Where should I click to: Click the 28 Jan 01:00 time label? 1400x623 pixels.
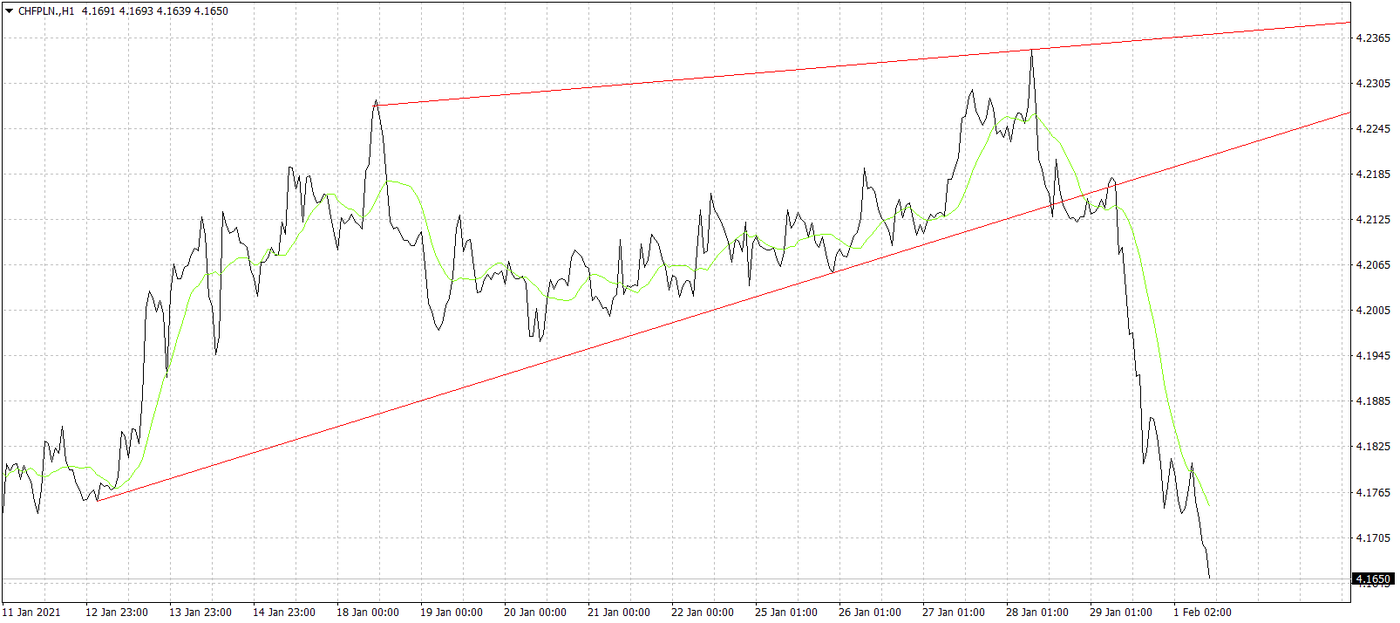pyautogui.click(x=1037, y=612)
